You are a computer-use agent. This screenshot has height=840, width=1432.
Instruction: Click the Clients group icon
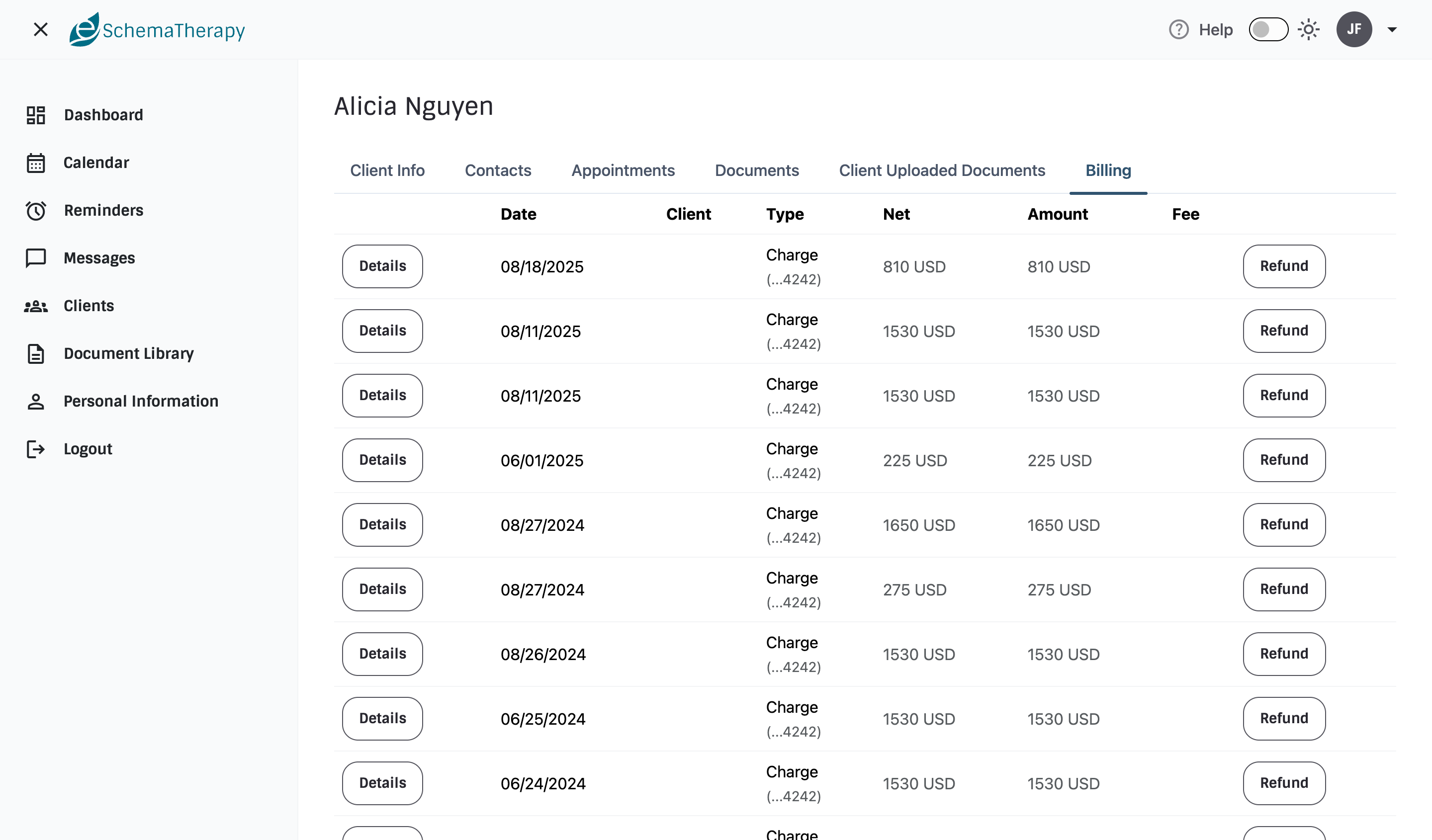tap(36, 306)
